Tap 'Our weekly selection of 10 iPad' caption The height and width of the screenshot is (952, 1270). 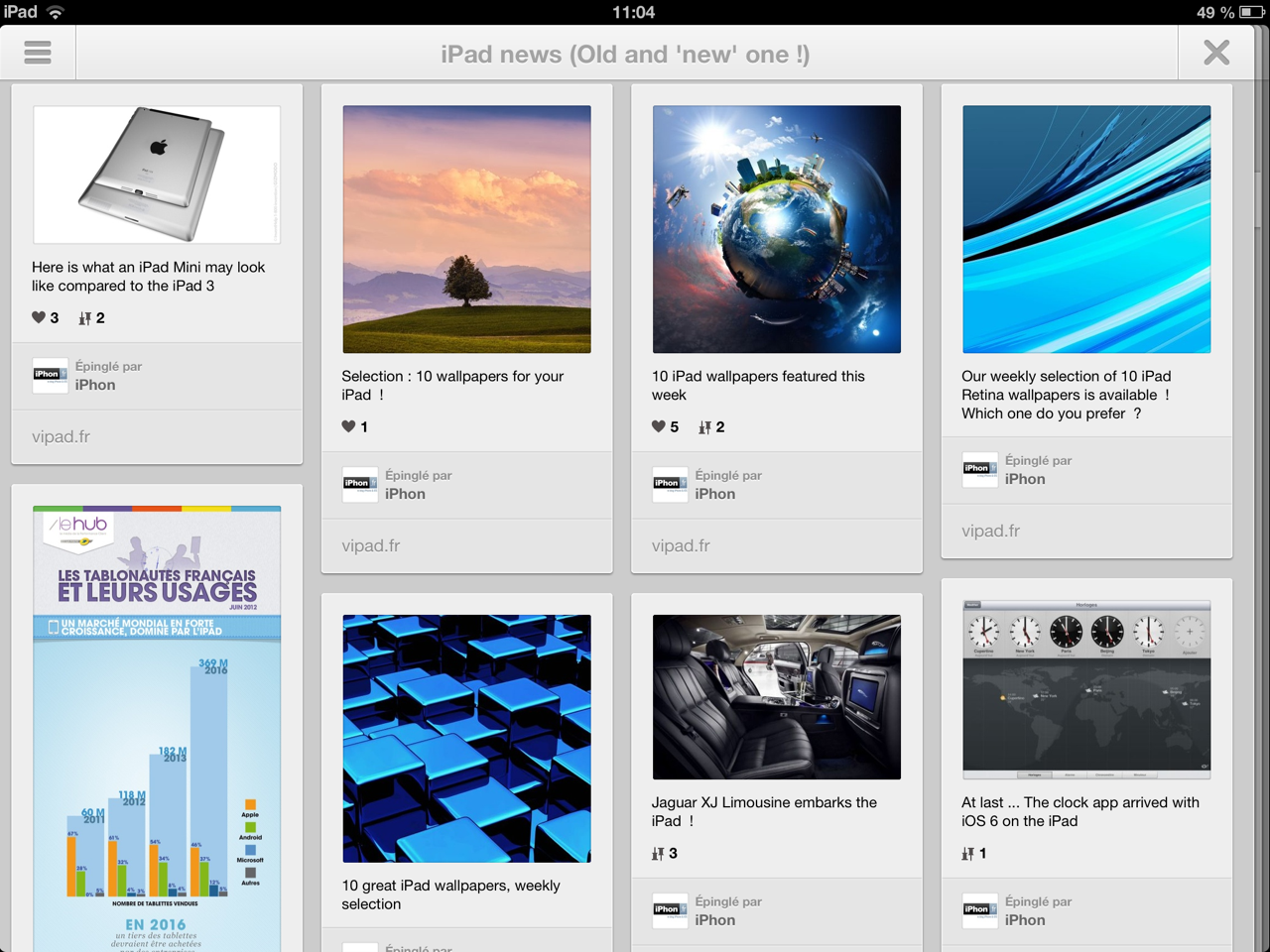pyautogui.click(x=1067, y=395)
